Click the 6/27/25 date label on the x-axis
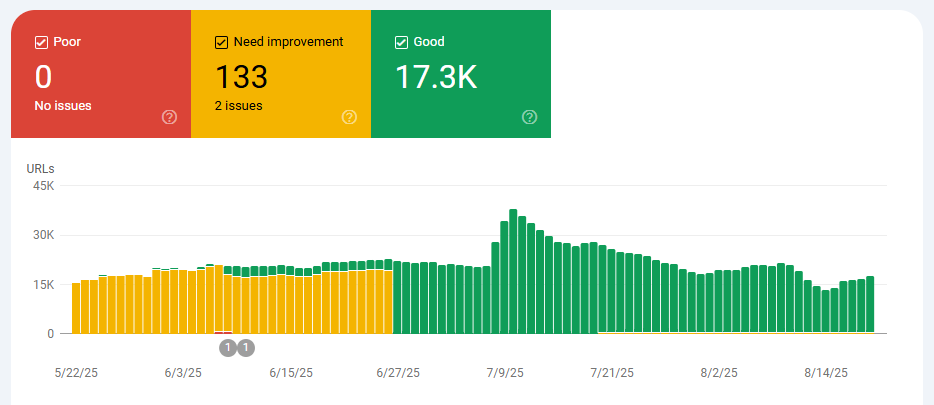This screenshot has height=405, width=934. [x=398, y=373]
